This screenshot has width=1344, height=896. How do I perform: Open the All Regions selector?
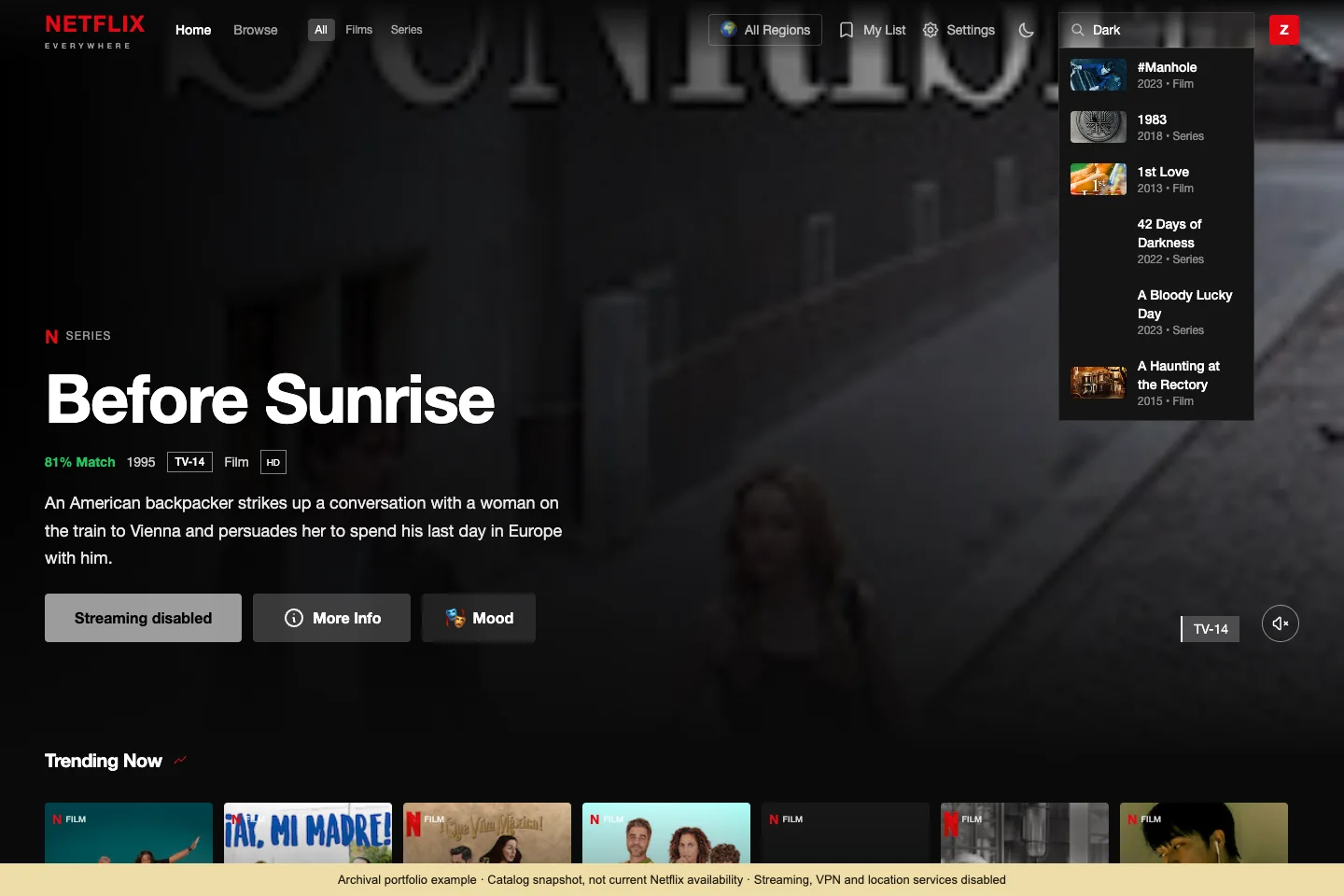(x=765, y=30)
